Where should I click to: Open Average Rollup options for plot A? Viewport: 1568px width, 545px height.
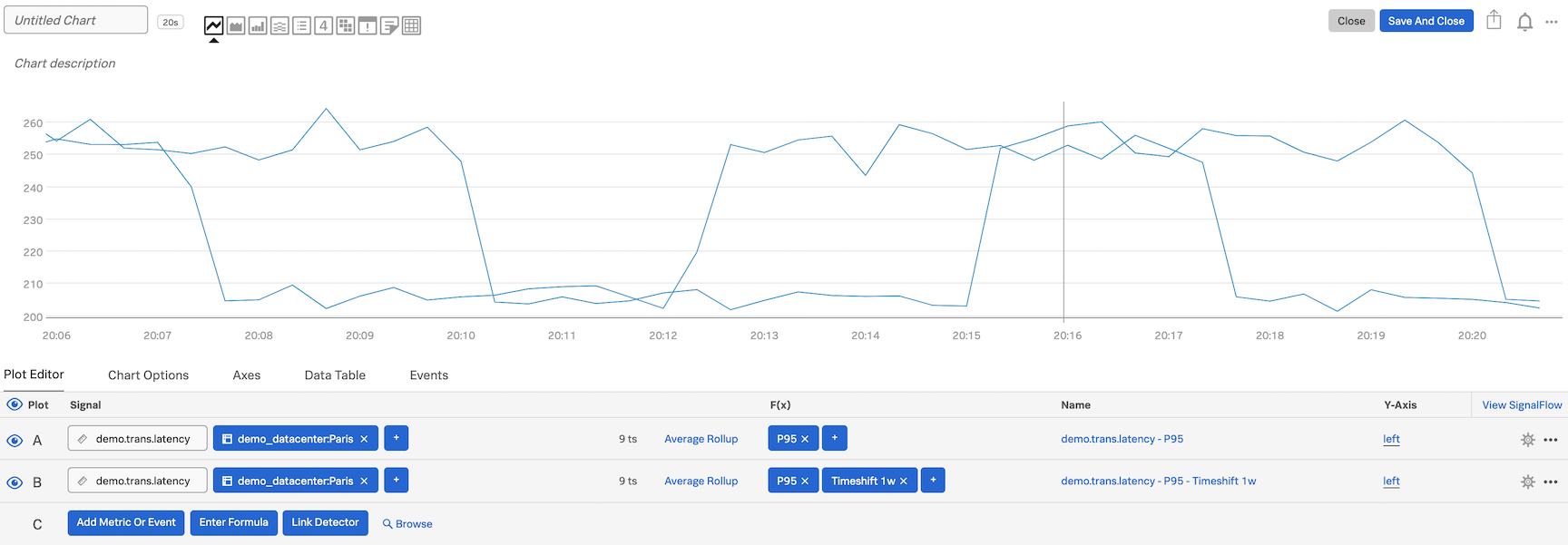coord(701,439)
